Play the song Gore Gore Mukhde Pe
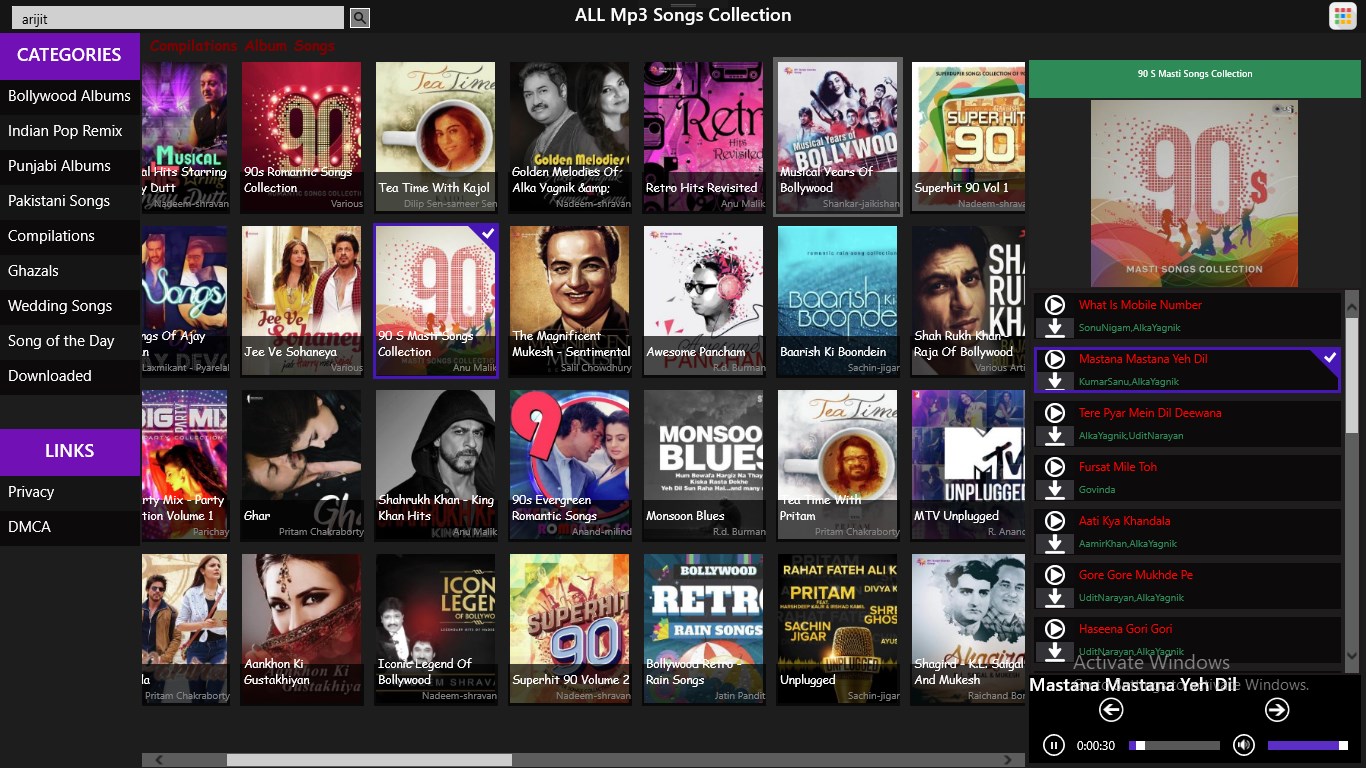Viewport: 1366px width, 768px height. tap(1054, 575)
